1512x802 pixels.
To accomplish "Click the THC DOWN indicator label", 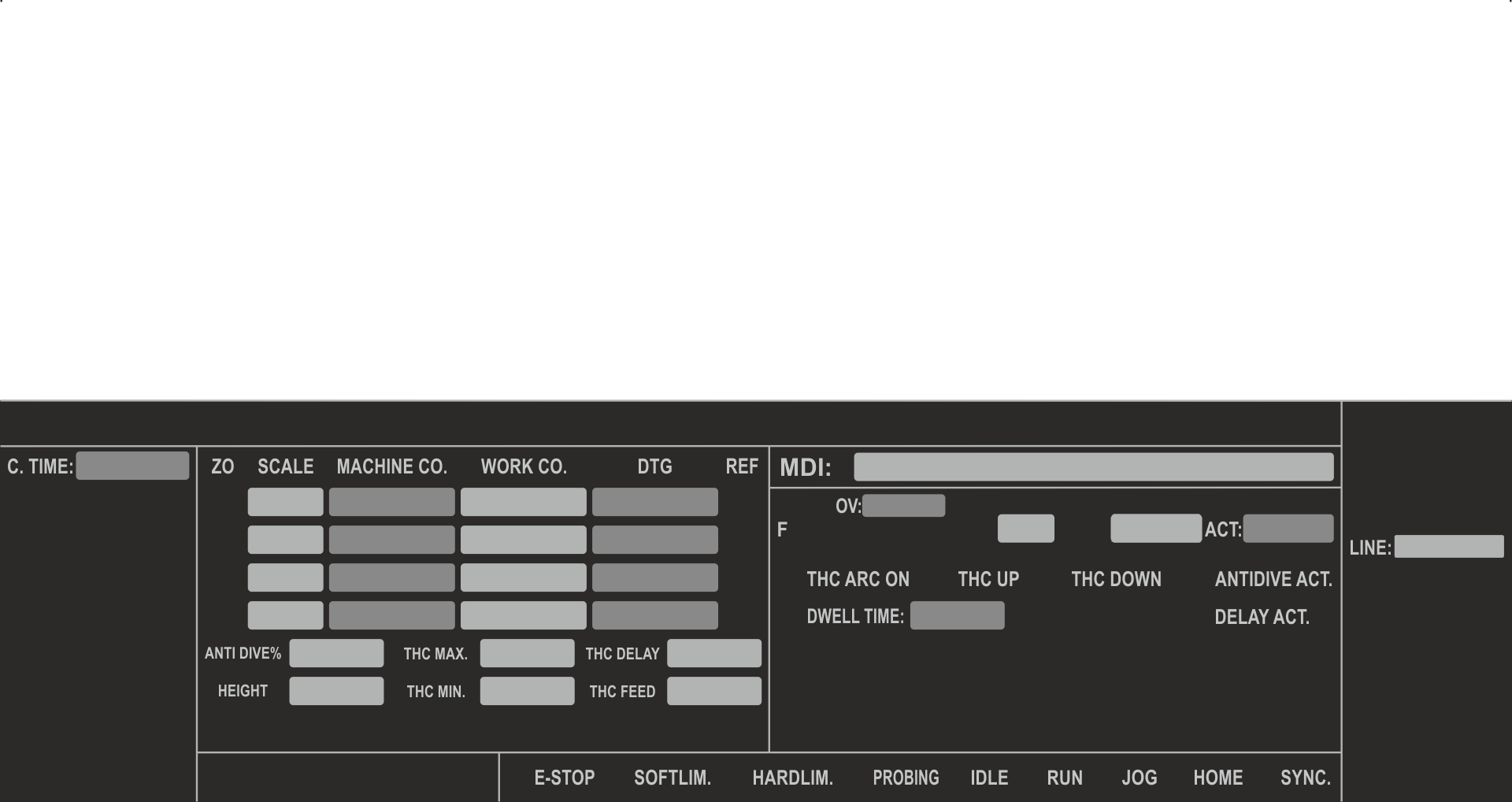I will tap(1116, 579).
